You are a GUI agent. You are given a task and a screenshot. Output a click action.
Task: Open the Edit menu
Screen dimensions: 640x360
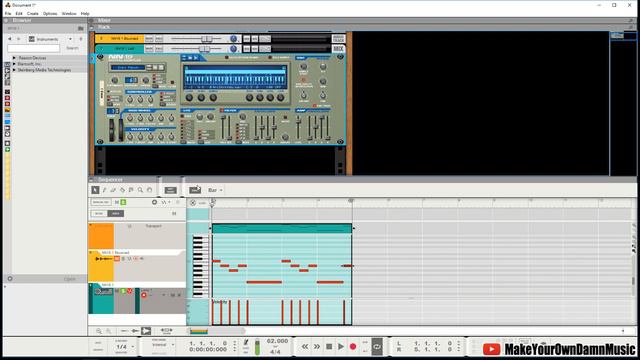19,13
